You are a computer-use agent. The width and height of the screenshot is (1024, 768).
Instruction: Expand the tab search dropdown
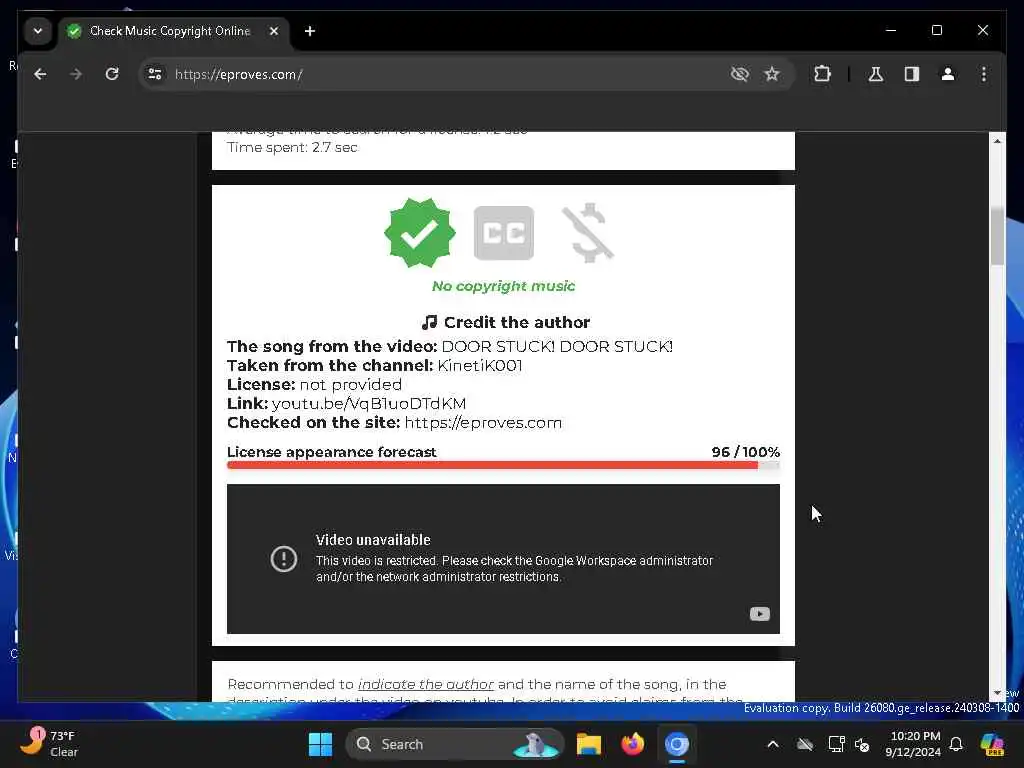(38, 31)
